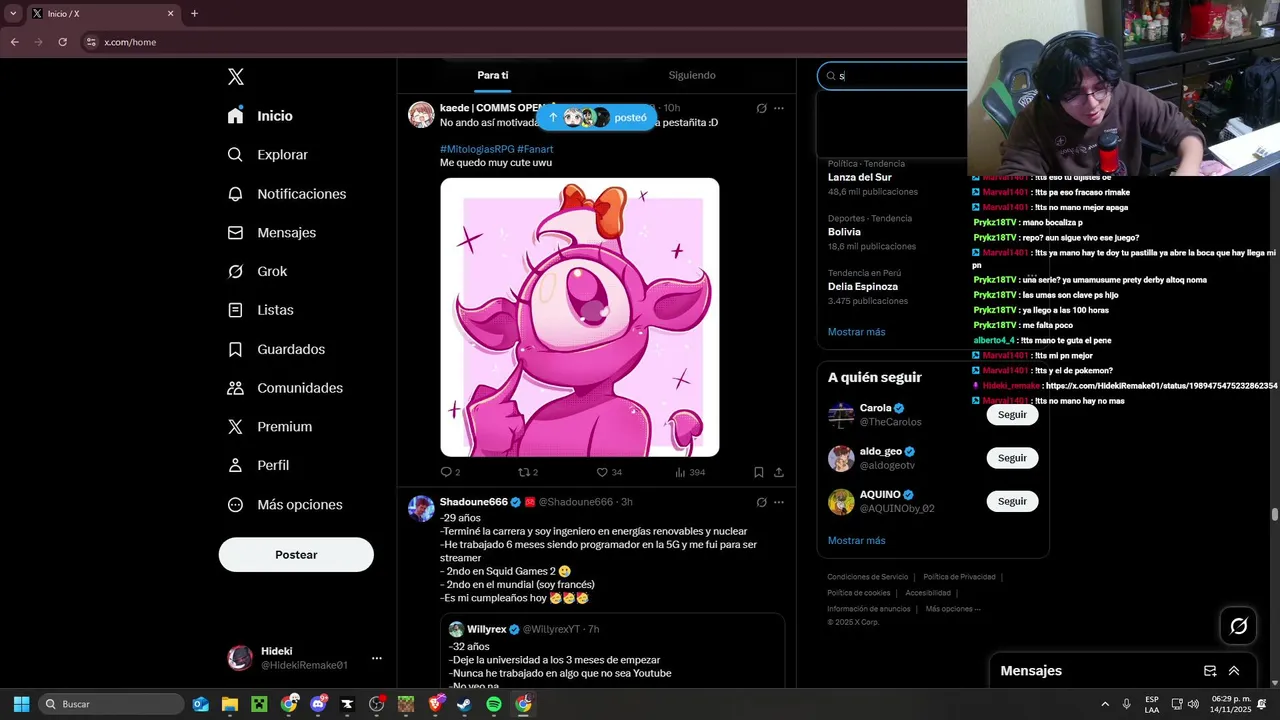Open Política de cookies link
Viewport: 1280px width, 720px height.
point(858,593)
